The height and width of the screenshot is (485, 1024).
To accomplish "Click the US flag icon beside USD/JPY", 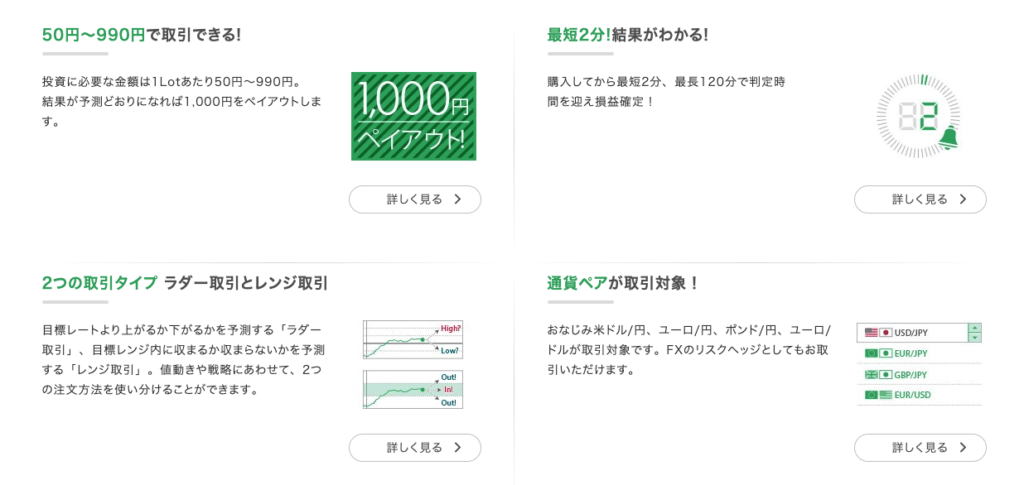I will [871, 332].
